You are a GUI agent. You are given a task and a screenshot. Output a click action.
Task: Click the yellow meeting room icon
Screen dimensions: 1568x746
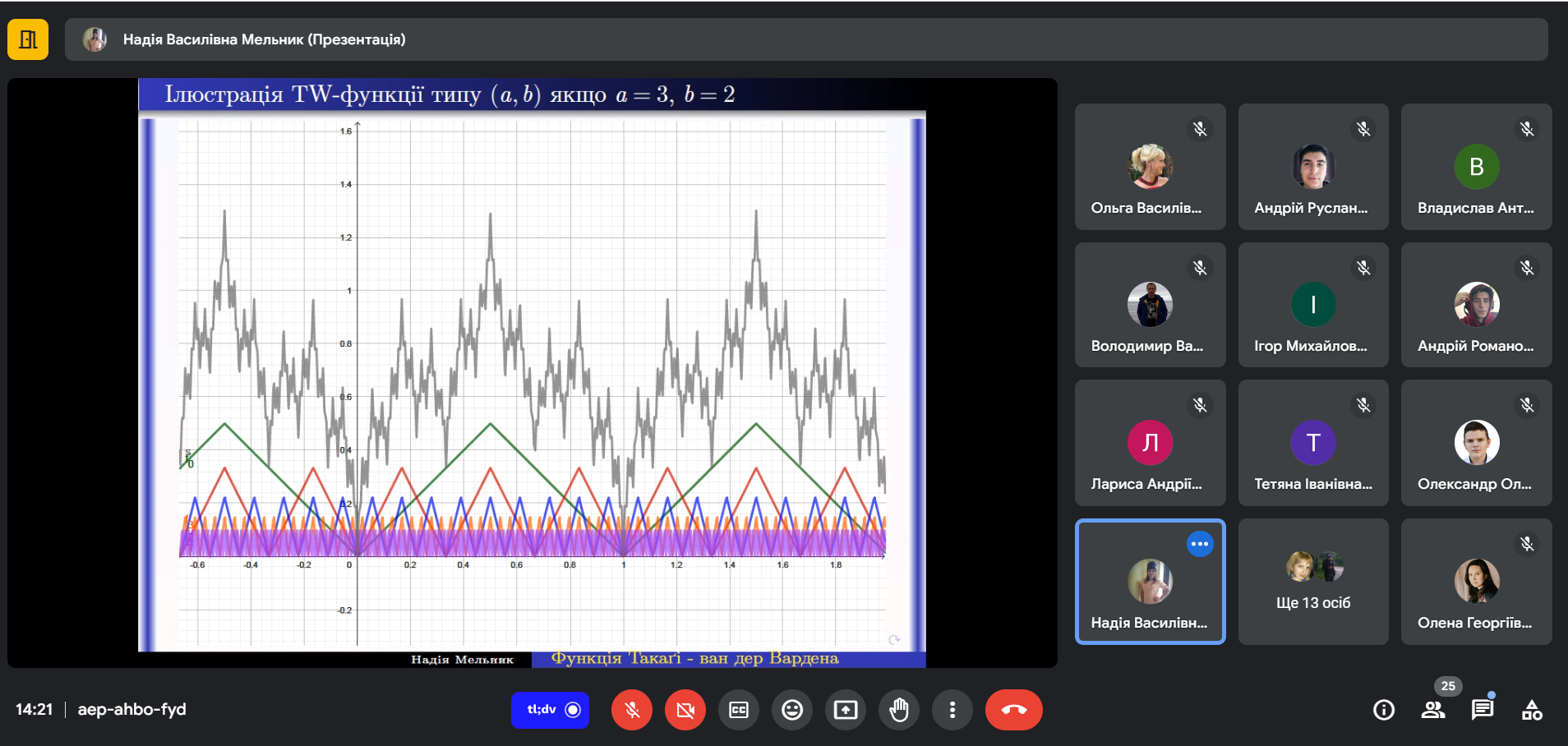pos(28,39)
